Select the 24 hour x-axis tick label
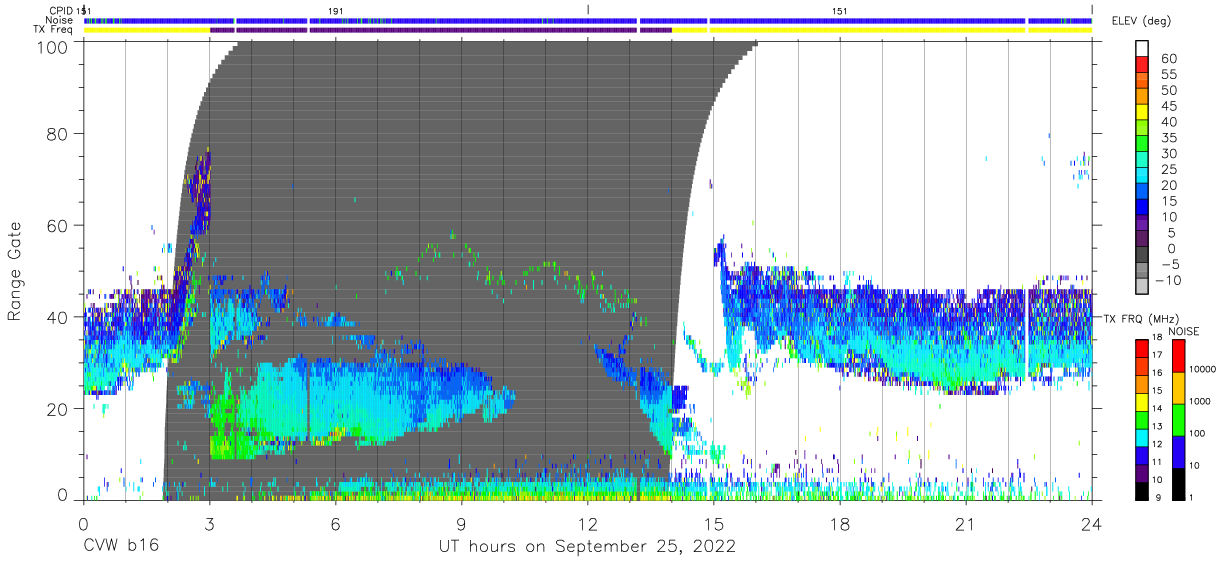Image resolution: width=1228 pixels, height=567 pixels. (1091, 523)
